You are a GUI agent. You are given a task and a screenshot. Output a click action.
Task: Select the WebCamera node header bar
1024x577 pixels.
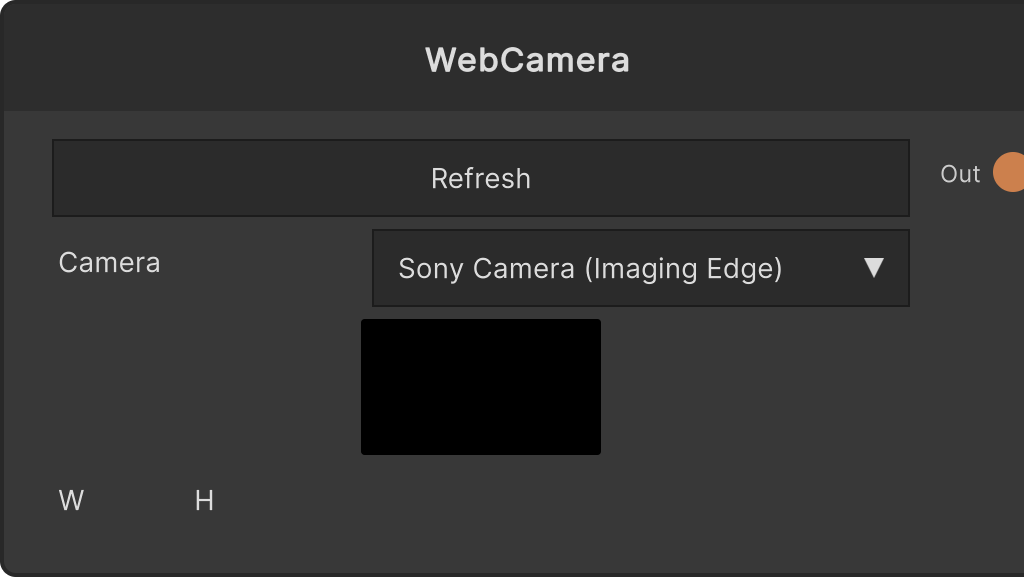[x=513, y=57]
